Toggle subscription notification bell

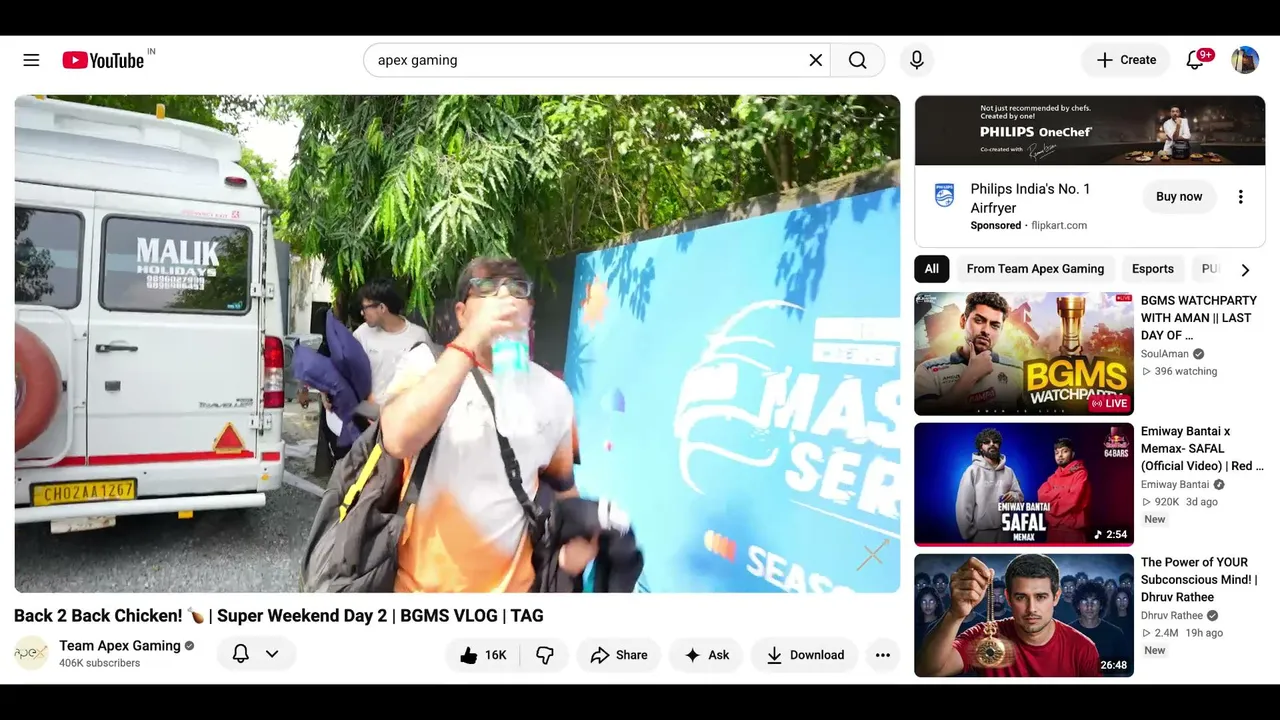[x=241, y=654]
